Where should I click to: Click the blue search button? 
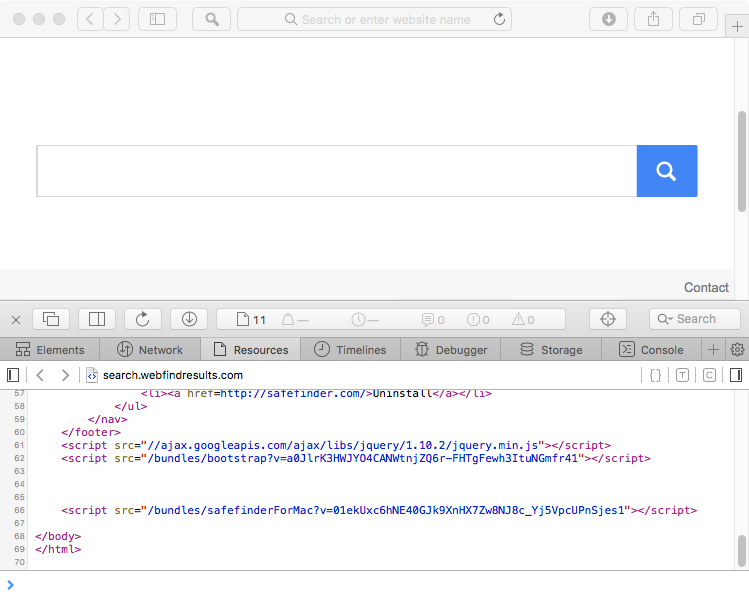(x=667, y=171)
